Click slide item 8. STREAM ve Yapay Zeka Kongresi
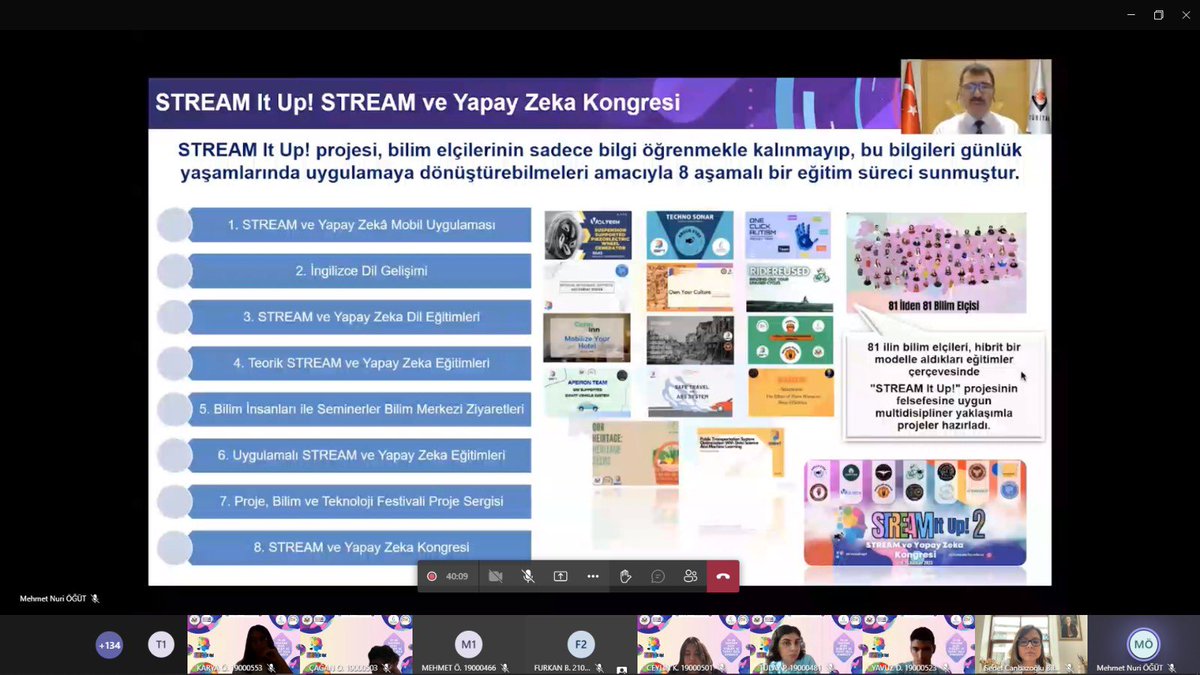Screen dimensions: 1200x675 pyautogui.click(x=361, y=547)
